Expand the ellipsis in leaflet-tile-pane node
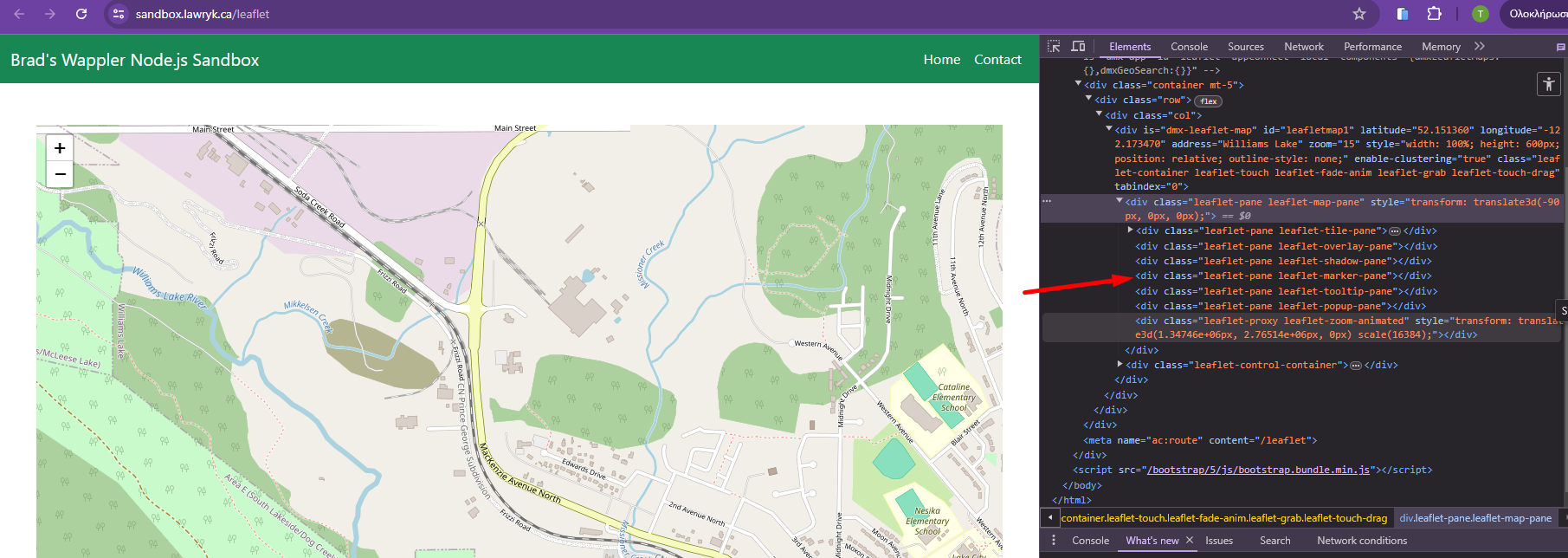This screenshot has width=1568, height=558. (1395, 231)
